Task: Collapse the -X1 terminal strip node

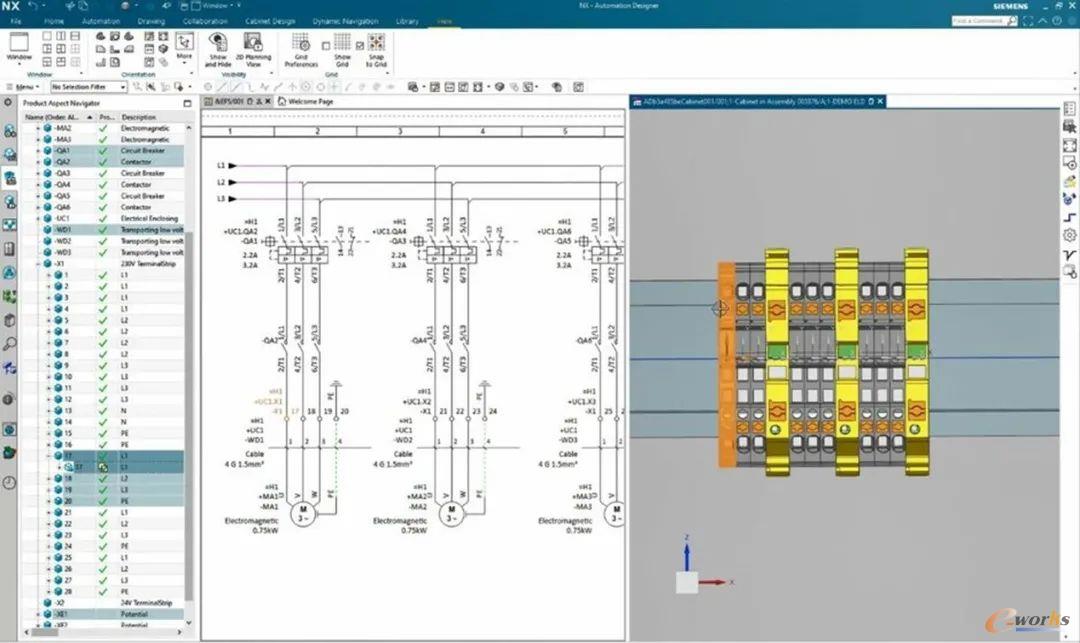Action: pyautogui.click(x=38, y=264)
